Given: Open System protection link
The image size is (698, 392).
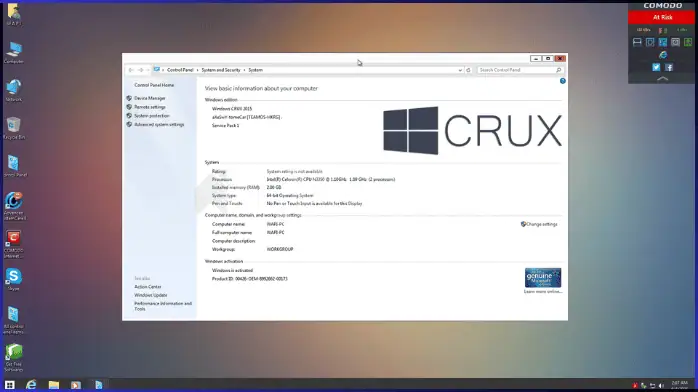Looking at the screenshot, I should pos(152,116).
